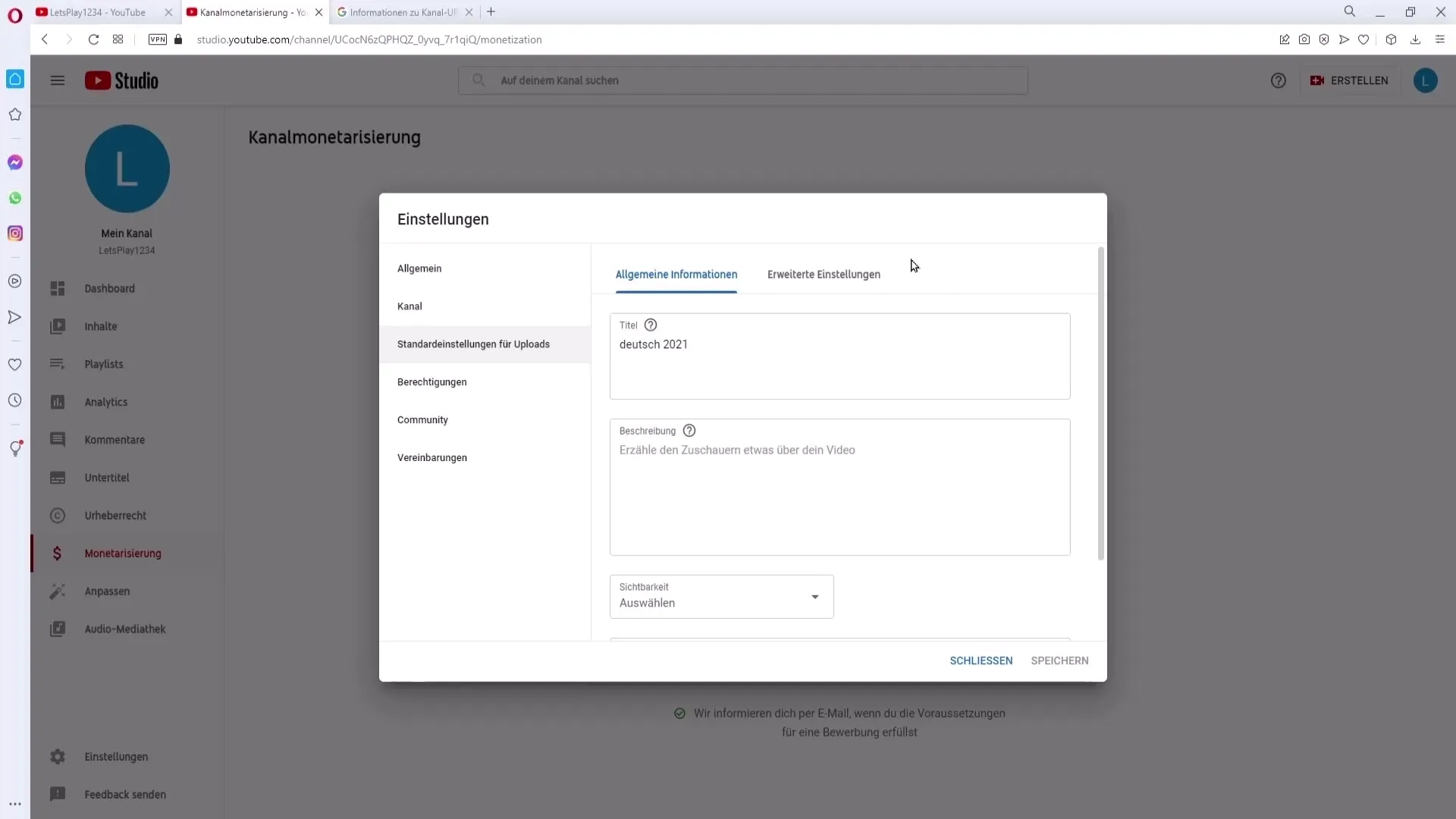Screen dimensions: 1456x819
Task: Click SCHLIESSEN button
Action: (981, 660)
